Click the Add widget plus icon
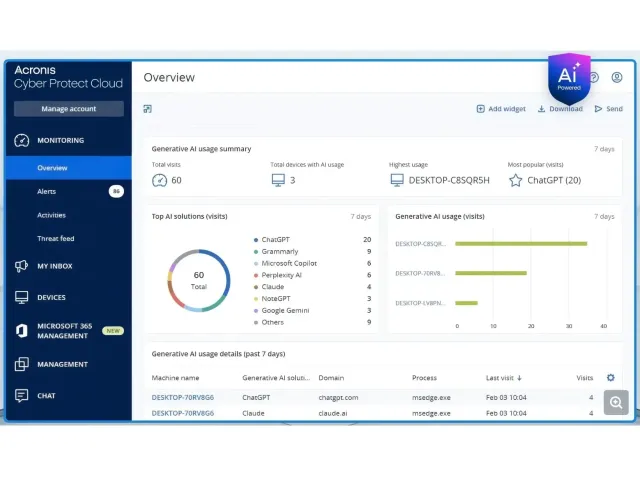The height and width of the screenshot is (480, 640). (x=480, y=109)
